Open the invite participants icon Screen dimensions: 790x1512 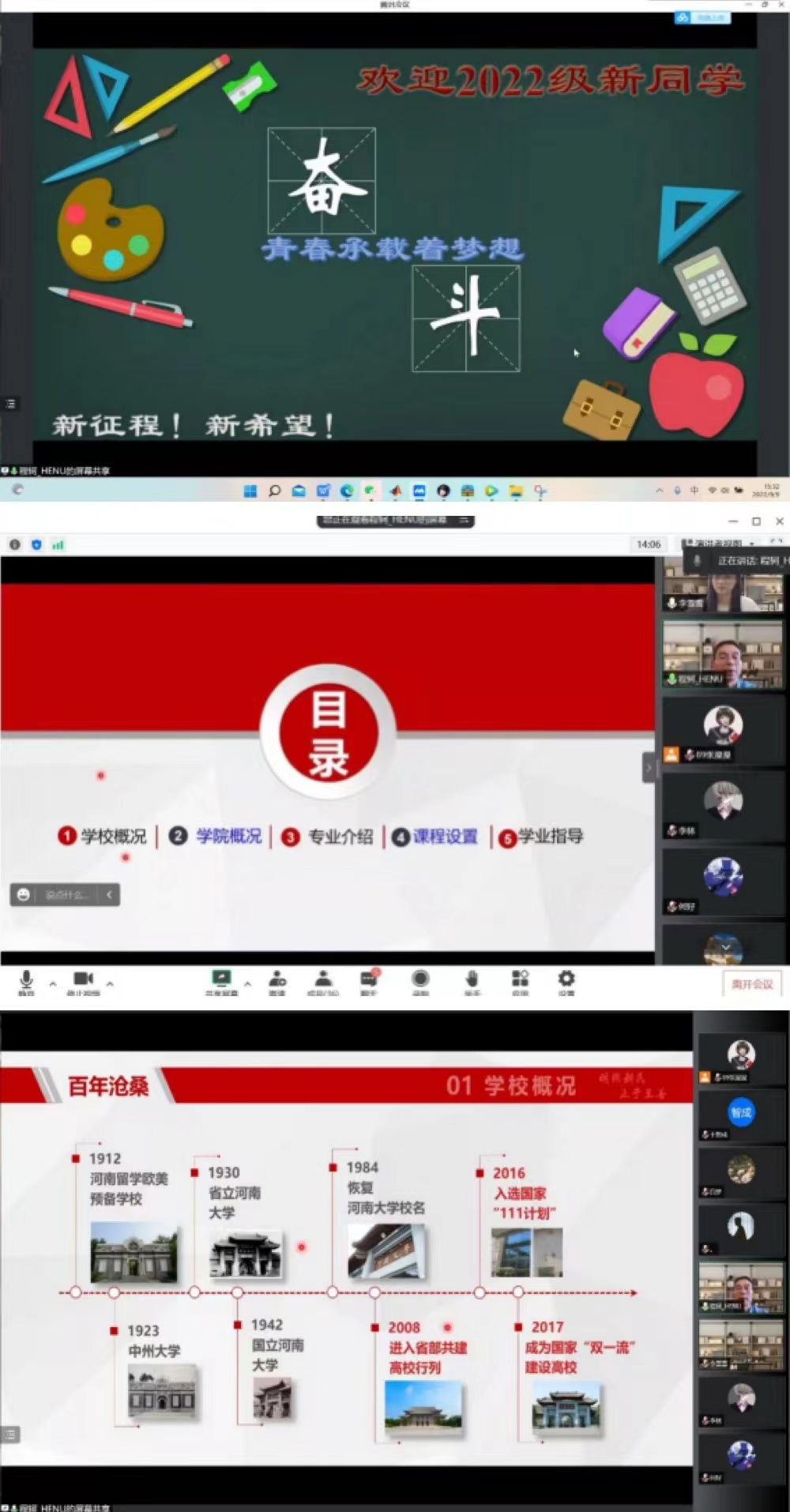277,980
